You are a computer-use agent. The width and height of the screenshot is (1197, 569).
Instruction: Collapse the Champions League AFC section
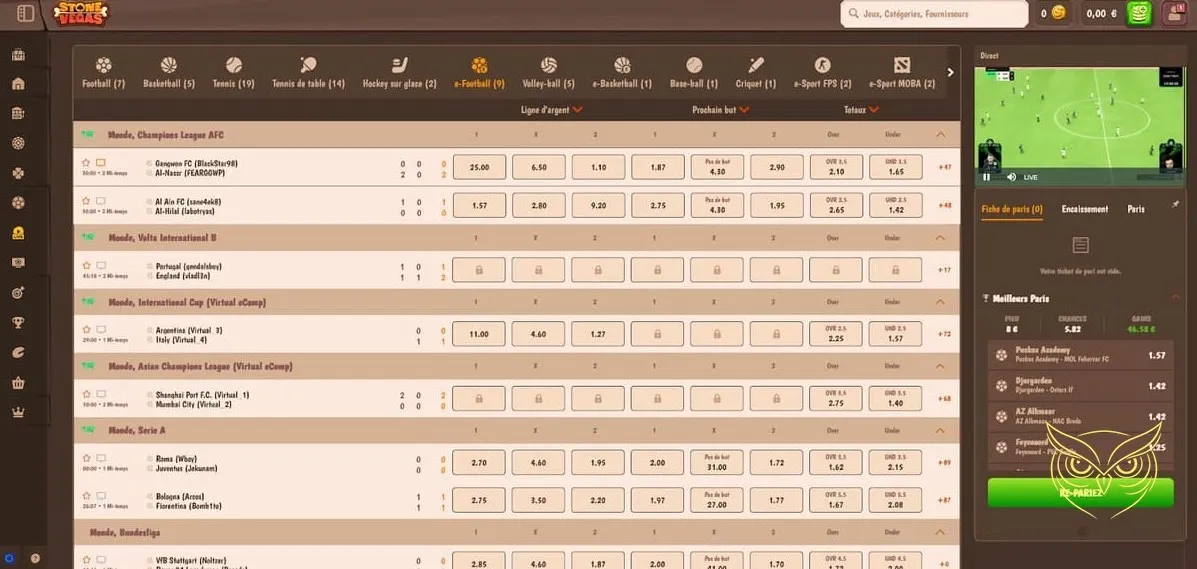click(939, 134)
